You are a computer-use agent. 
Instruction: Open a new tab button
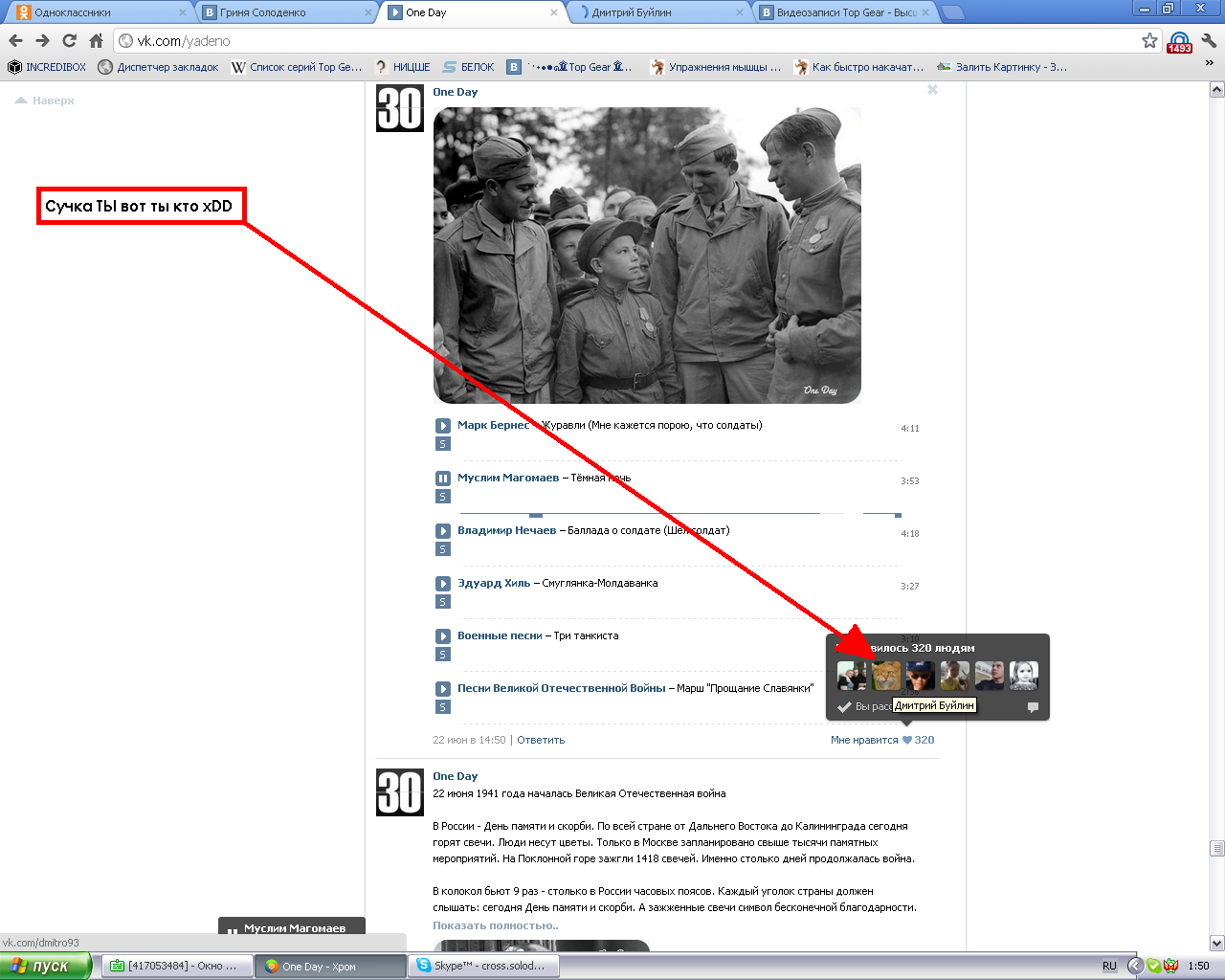point(953,12)
